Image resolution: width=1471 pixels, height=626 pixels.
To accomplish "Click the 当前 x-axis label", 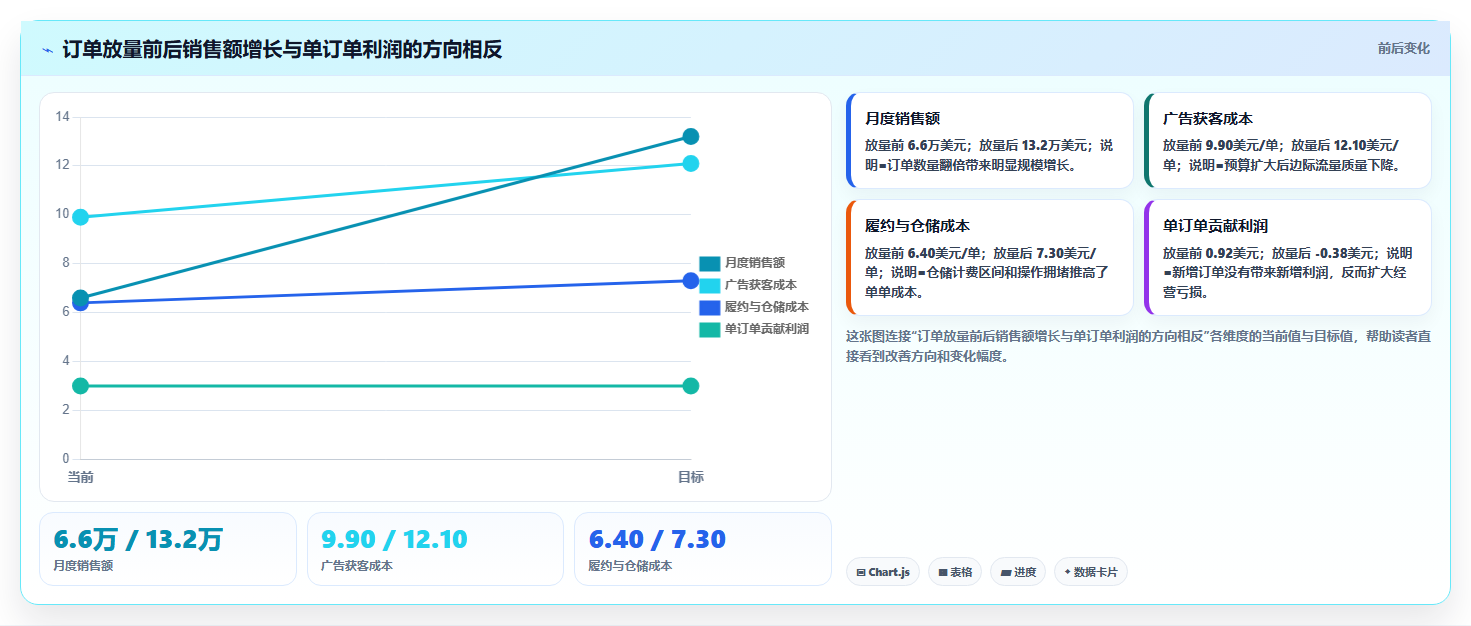I will [x=81, y=477].
